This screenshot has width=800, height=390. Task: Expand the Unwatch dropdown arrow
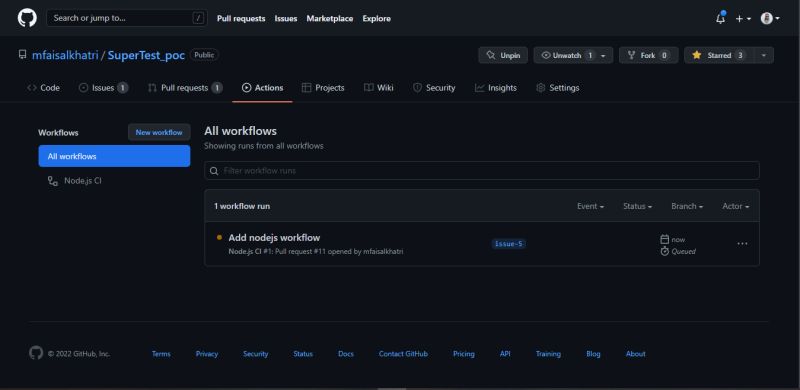click(x=604, y=55)
